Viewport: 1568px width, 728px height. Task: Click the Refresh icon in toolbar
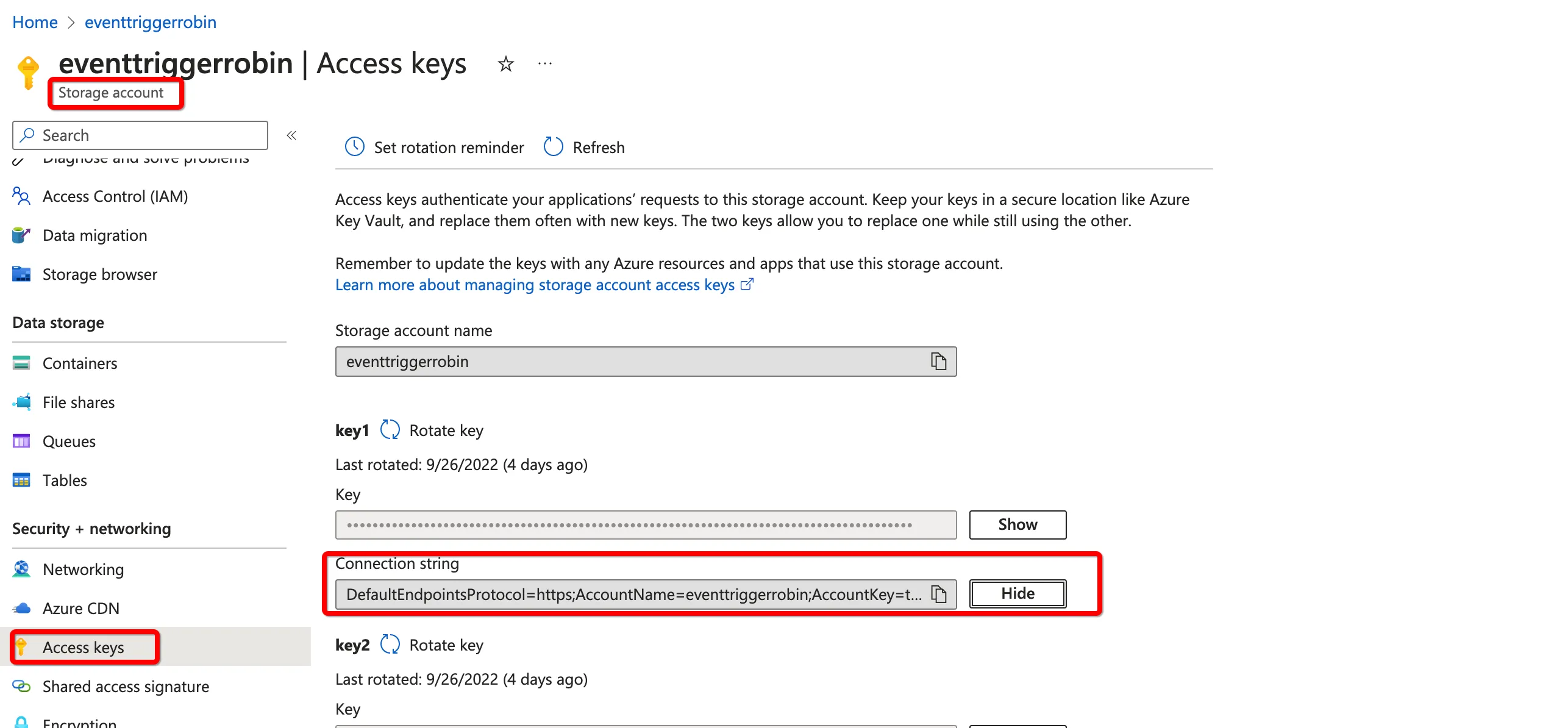(553, 147)
